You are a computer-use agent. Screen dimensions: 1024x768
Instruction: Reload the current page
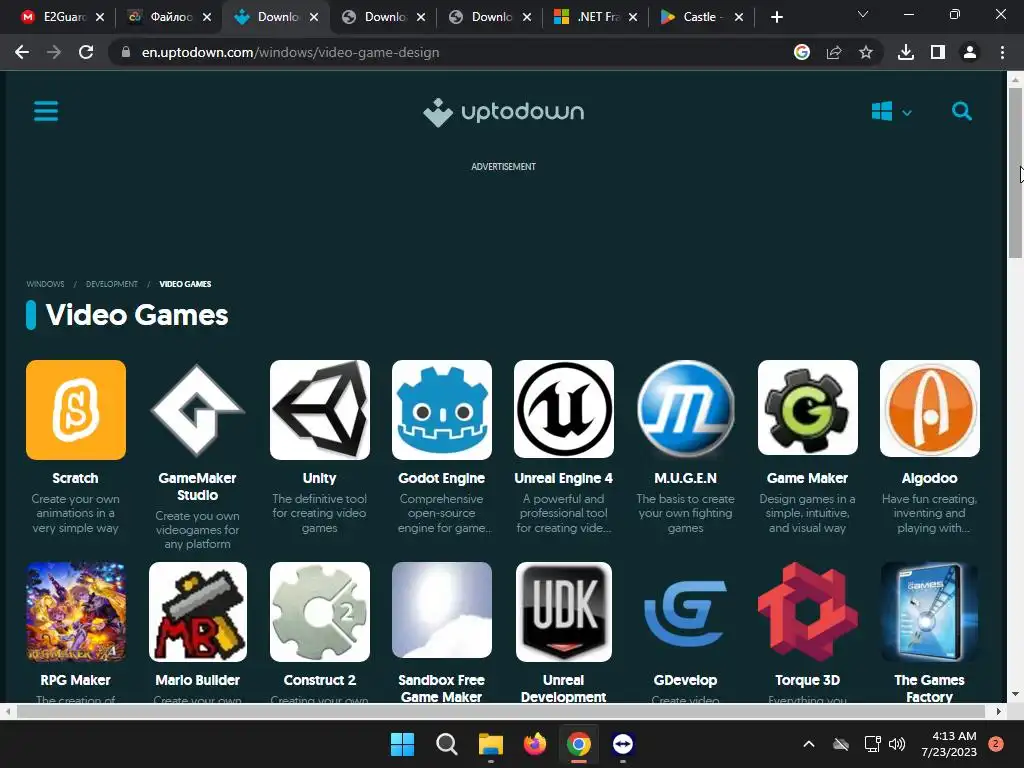point(86,52)
